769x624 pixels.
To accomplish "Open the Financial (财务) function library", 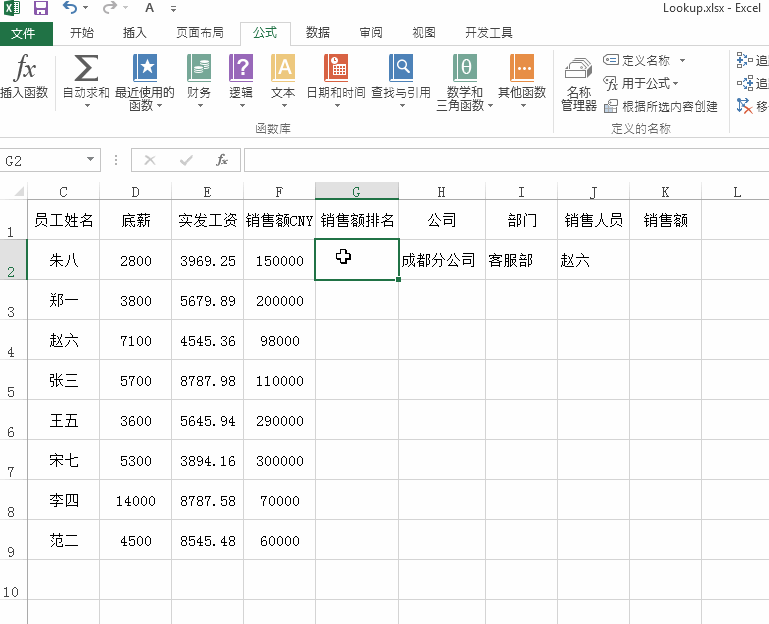I will click(x=199, y=81).
